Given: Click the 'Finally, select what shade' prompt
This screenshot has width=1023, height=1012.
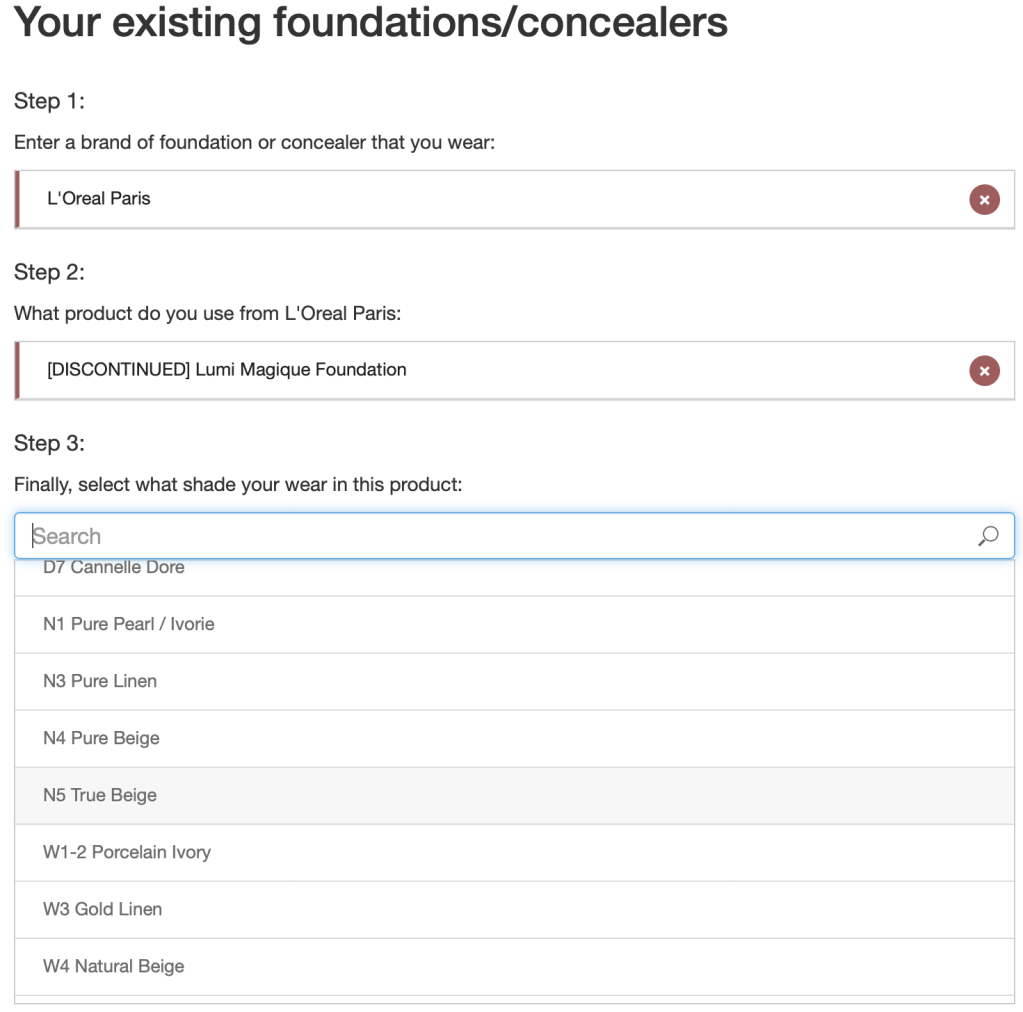Looking at the screenshot, I should tap(238, 484).
